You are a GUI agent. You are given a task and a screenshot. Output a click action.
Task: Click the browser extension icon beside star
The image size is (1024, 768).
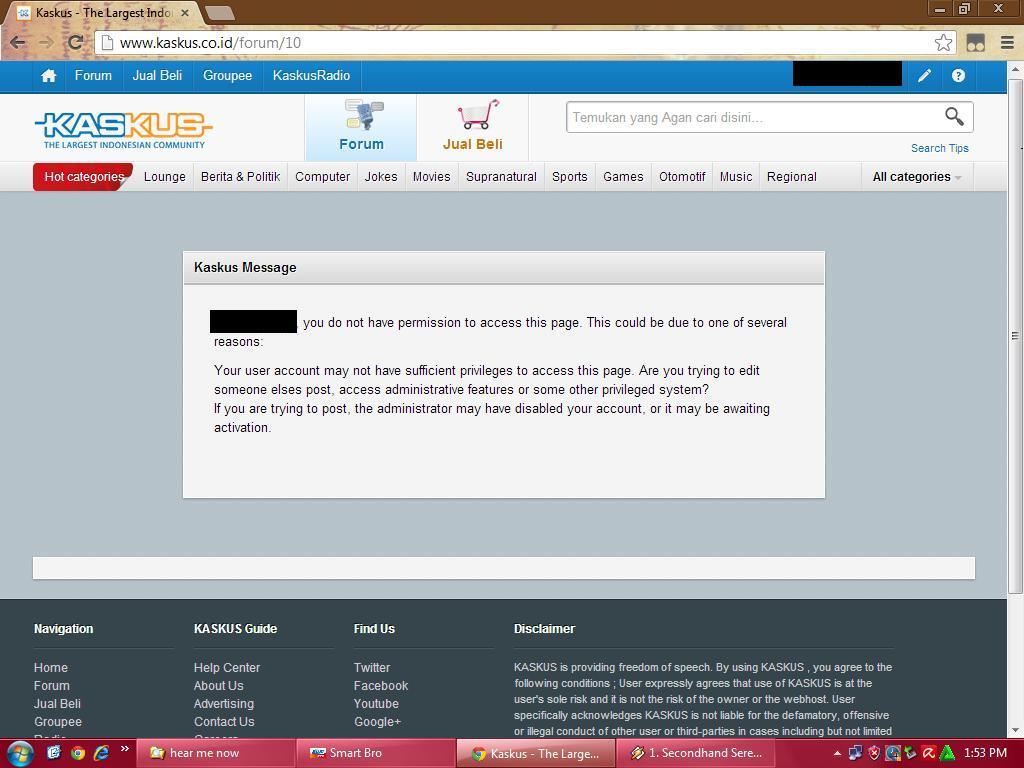pyautogui.click(x=976, y=43)
